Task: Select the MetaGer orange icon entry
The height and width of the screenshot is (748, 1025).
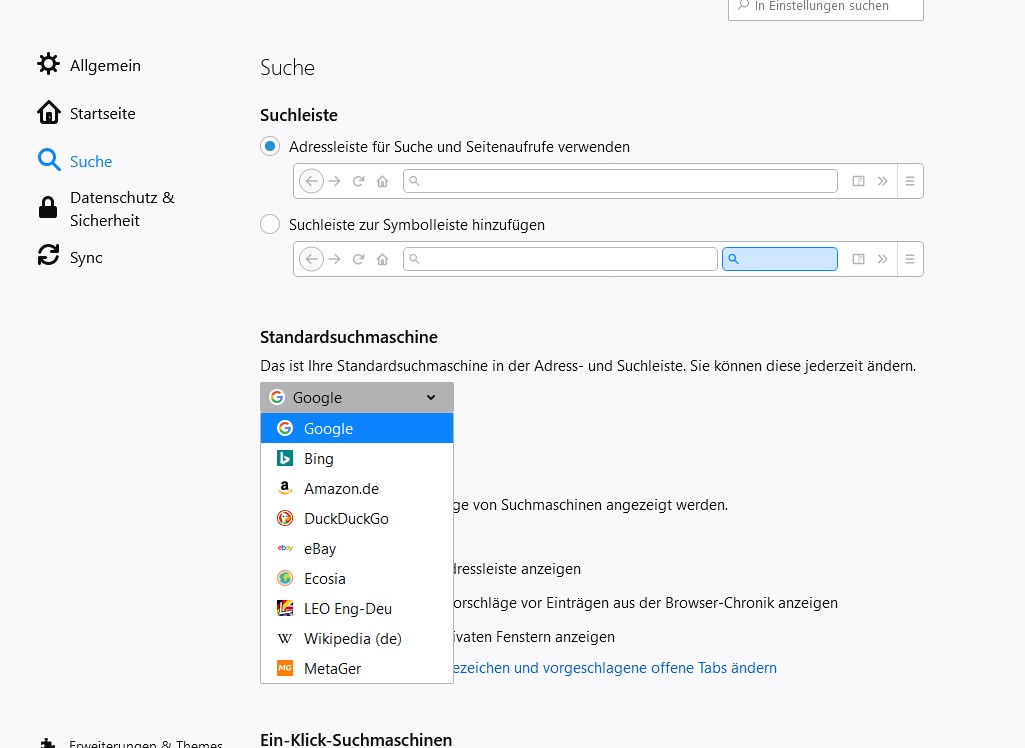Action: [x=285, y=668]
